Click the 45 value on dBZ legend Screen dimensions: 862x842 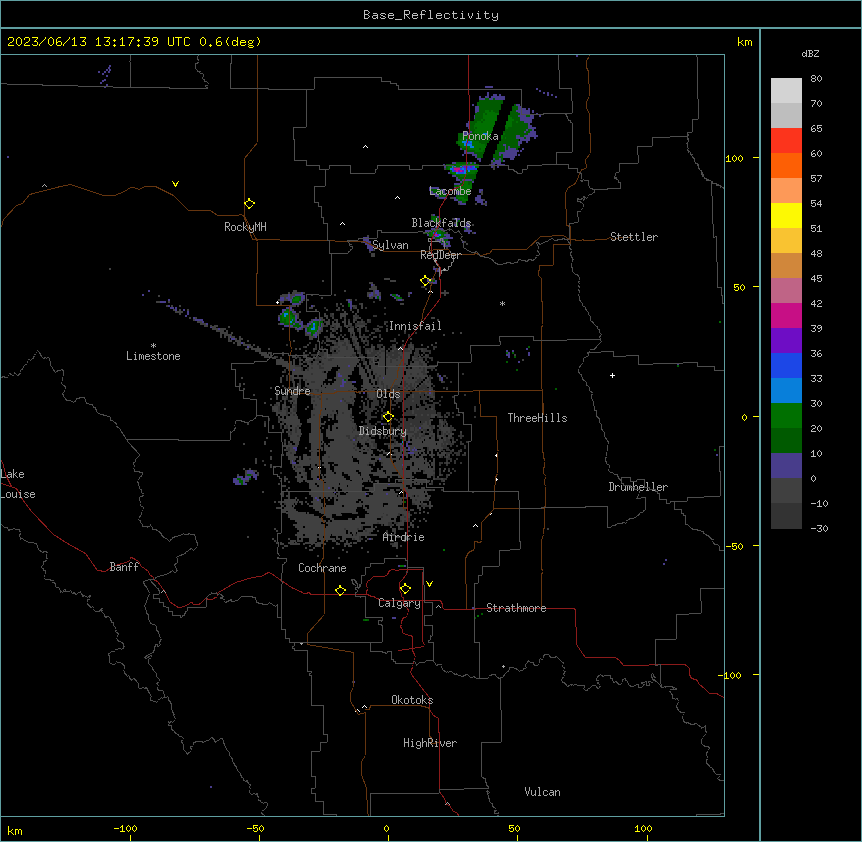tap(816, 279)
